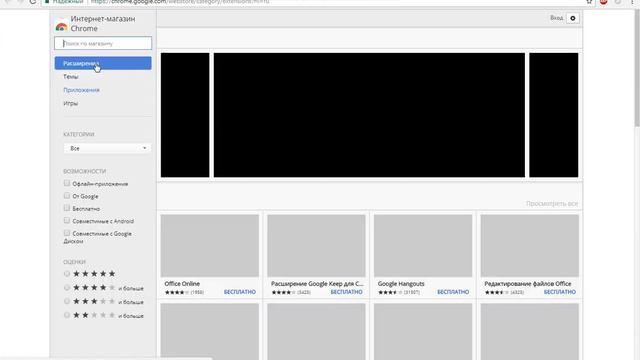The width and height of the screenshot is (640, 360).
Task: Open the Google Hangouts extension thumbnail
Action: [x=423, y=246]
